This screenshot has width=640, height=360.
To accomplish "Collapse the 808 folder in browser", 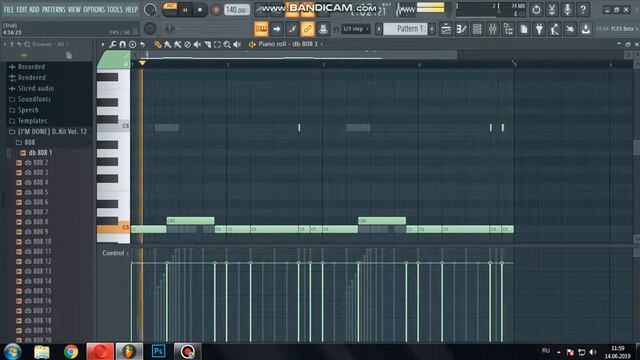I will [26, 142].
